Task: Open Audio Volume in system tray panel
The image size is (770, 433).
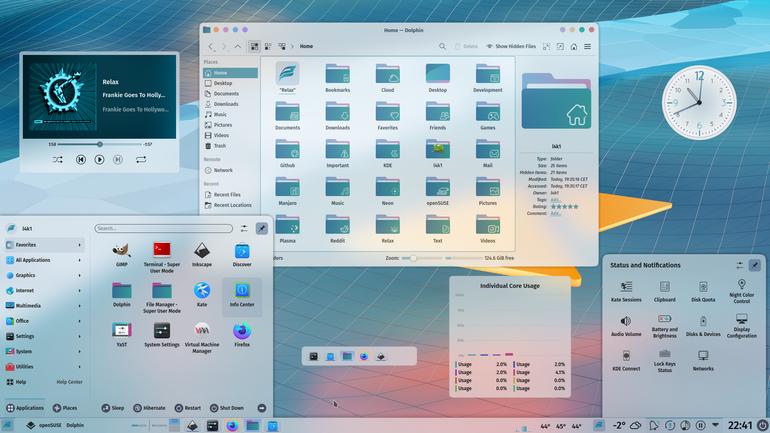Action: [x=626, y=326]
